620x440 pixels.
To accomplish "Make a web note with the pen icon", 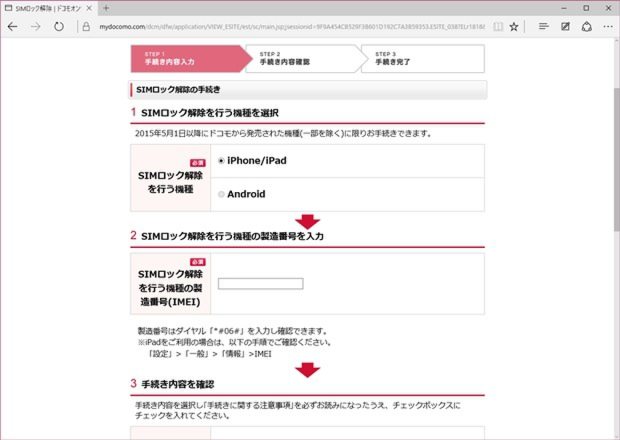I will pos(565,26).
